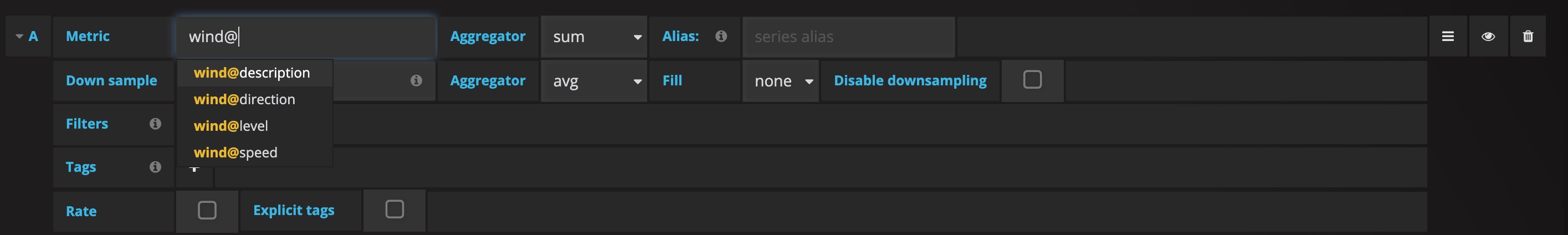Image resolution: width=1568 pixels, height=235 pixels.
Task: Open the sum Aggregator dropdown
Action: [593, 37]
